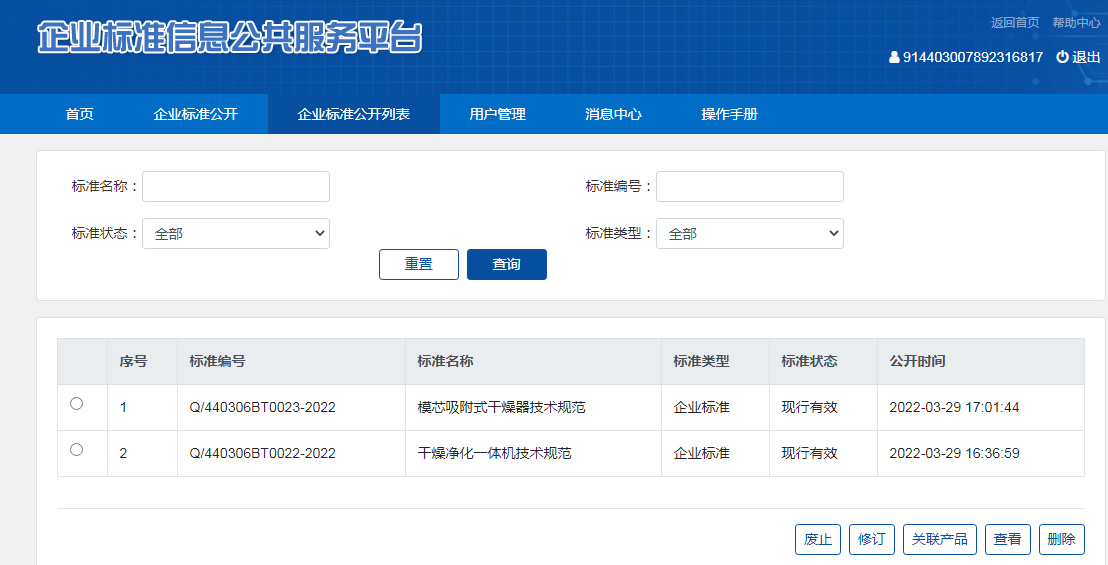Open the 操作手册 navigation item

point(730,114)
